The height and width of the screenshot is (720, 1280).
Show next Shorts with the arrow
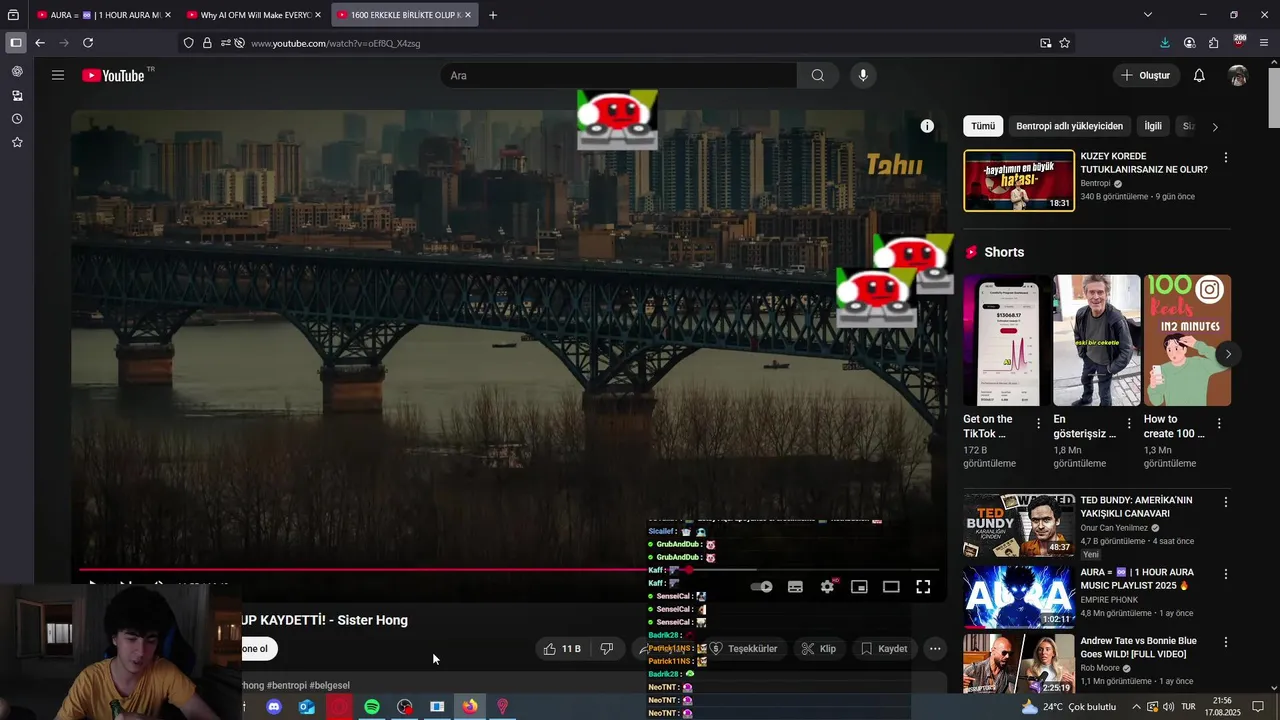pos(1228,354)
